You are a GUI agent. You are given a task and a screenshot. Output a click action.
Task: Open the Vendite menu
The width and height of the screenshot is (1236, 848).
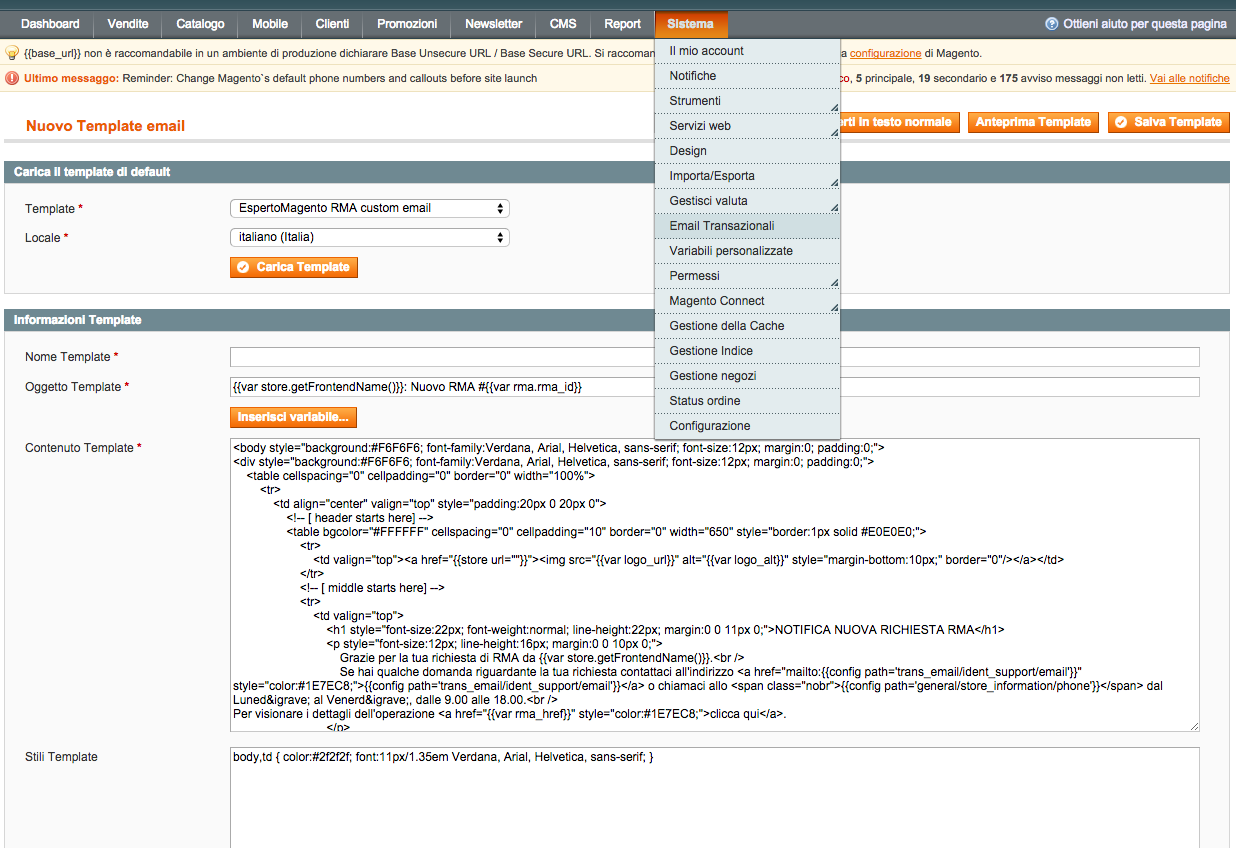pos(128,24)
